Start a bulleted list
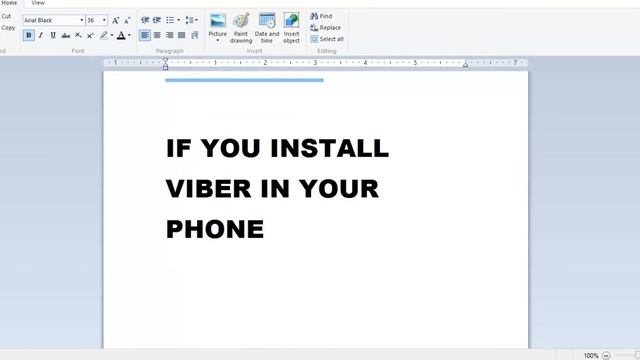Screen dimensions: 640x360 [170, 20]
